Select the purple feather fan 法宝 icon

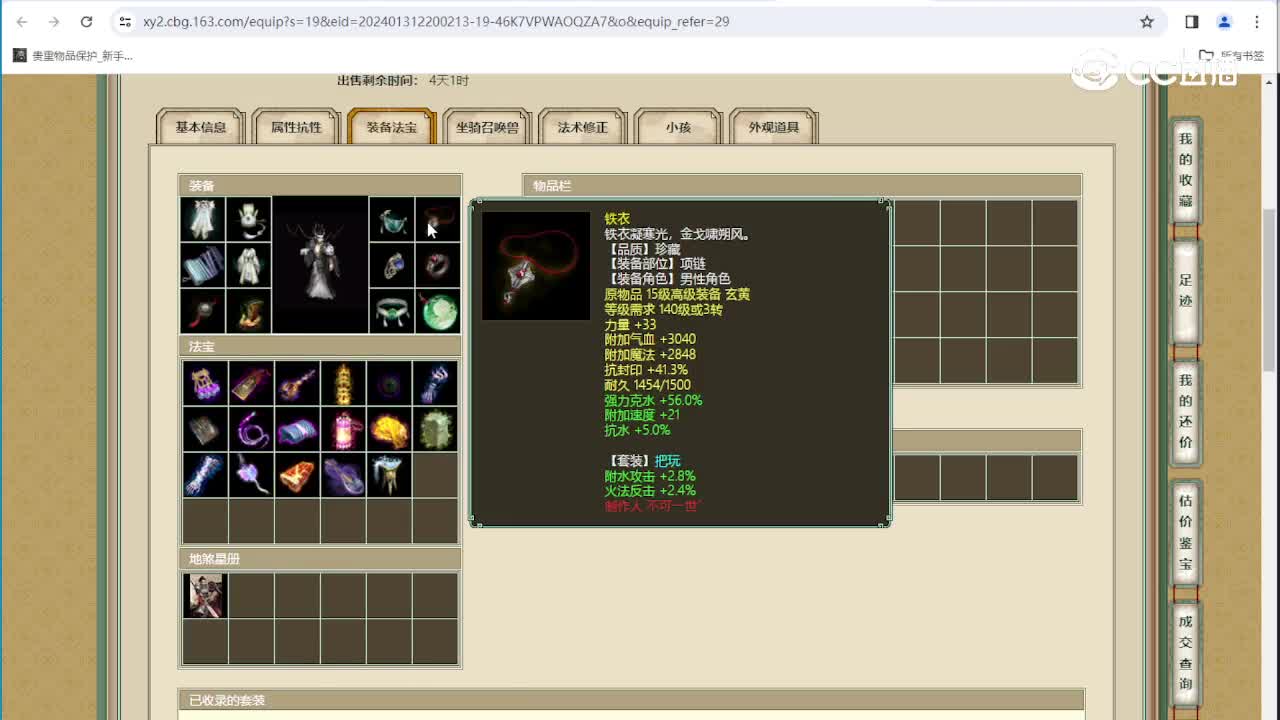343,475
